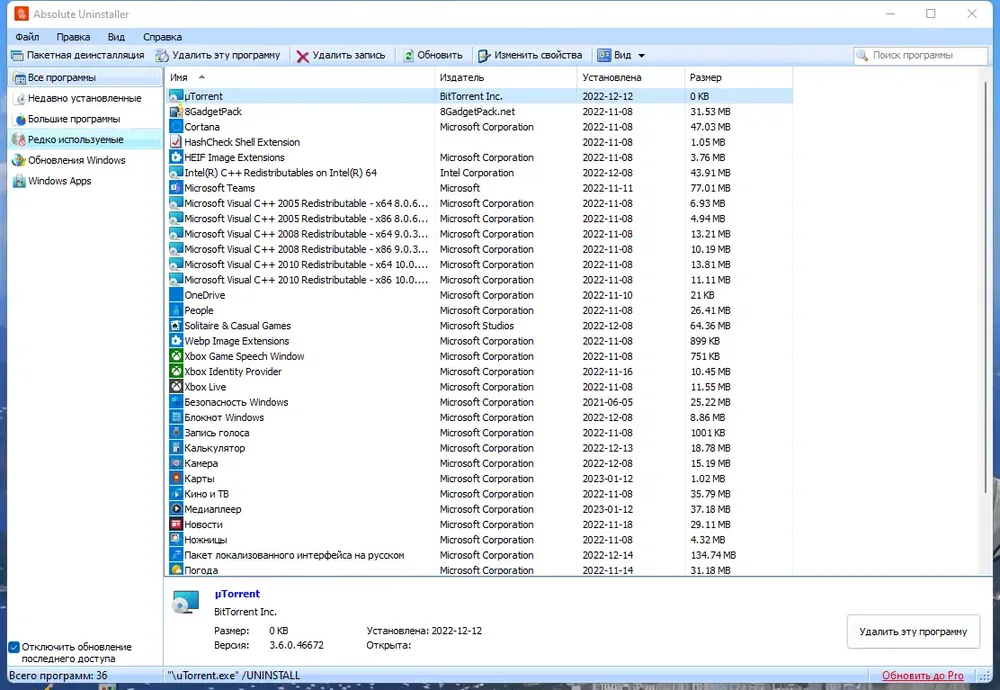1000x690 pixels.
Task: Sort by the Имя column header arrow
Action: pyautogui.click(x=202, y=77)
